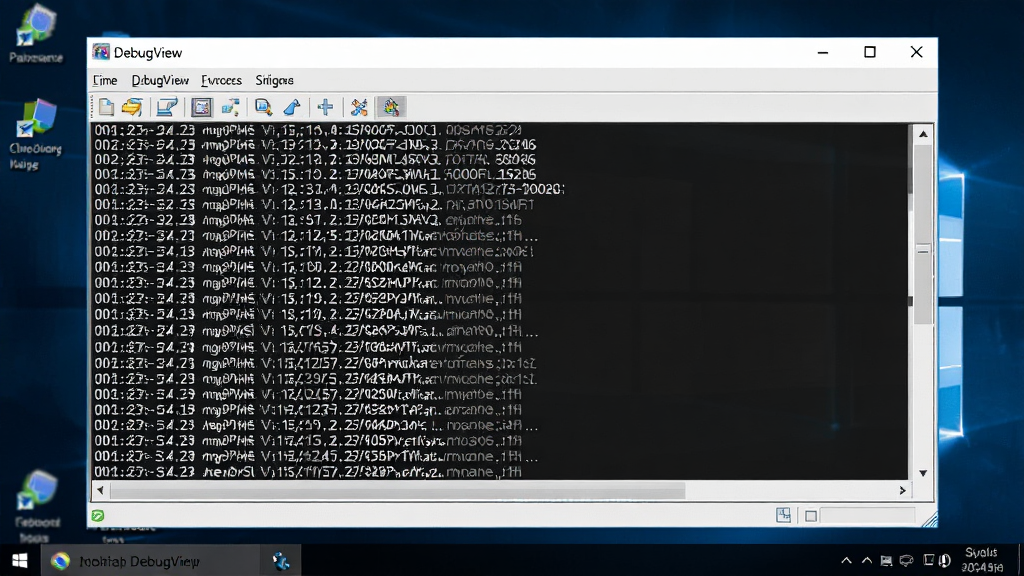Click the window resize grip corner
The width and height of the screenshot is (1024, 576).
930,520
